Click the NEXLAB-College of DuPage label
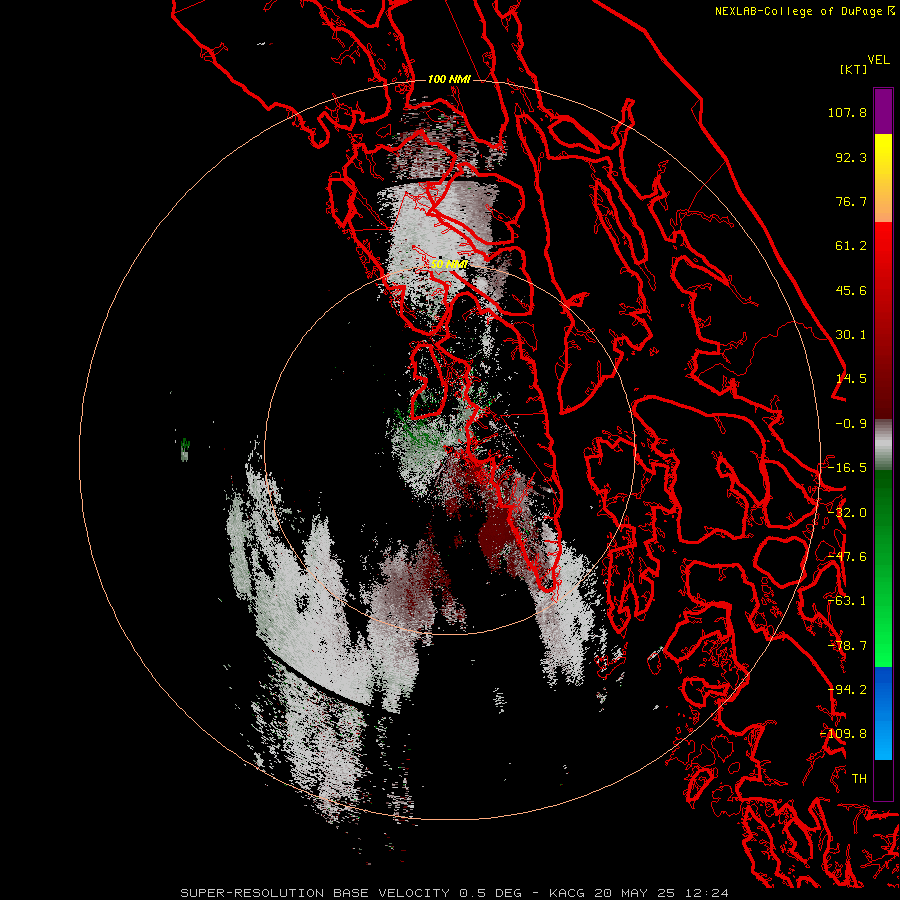Image resolution: width=900 pixels, height=900 pixels. [799, 11]
